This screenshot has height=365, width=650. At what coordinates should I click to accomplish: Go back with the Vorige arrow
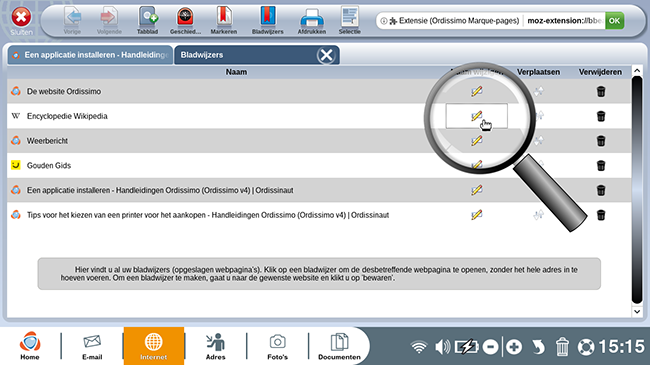tap(73, 20)
